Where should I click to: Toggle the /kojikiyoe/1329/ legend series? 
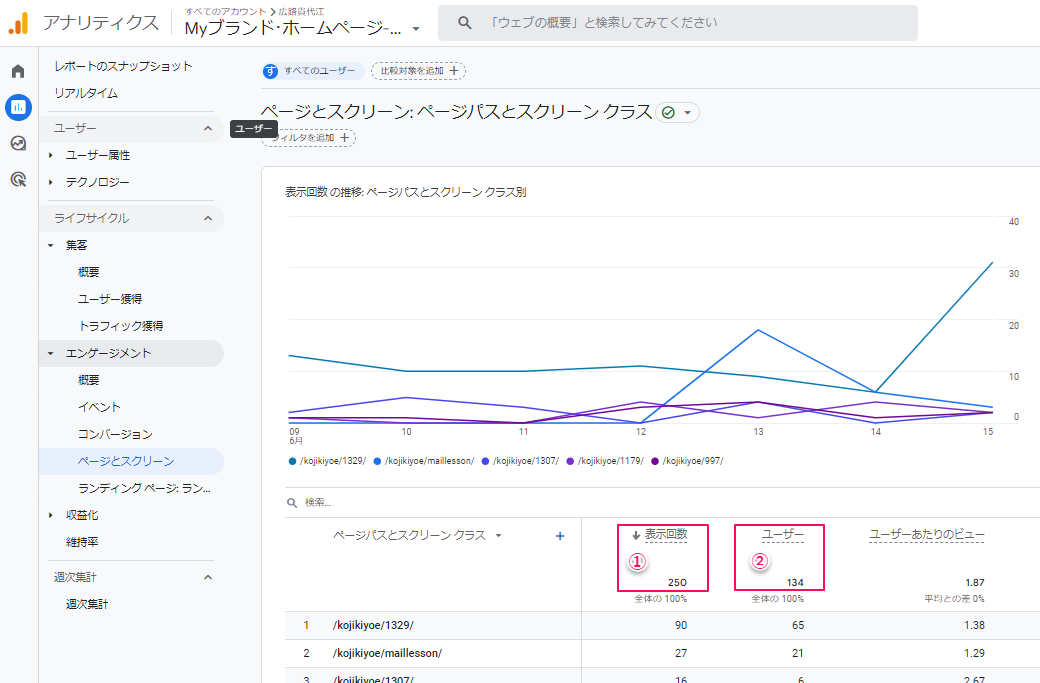pyautogui.click(x=327, y=461)
